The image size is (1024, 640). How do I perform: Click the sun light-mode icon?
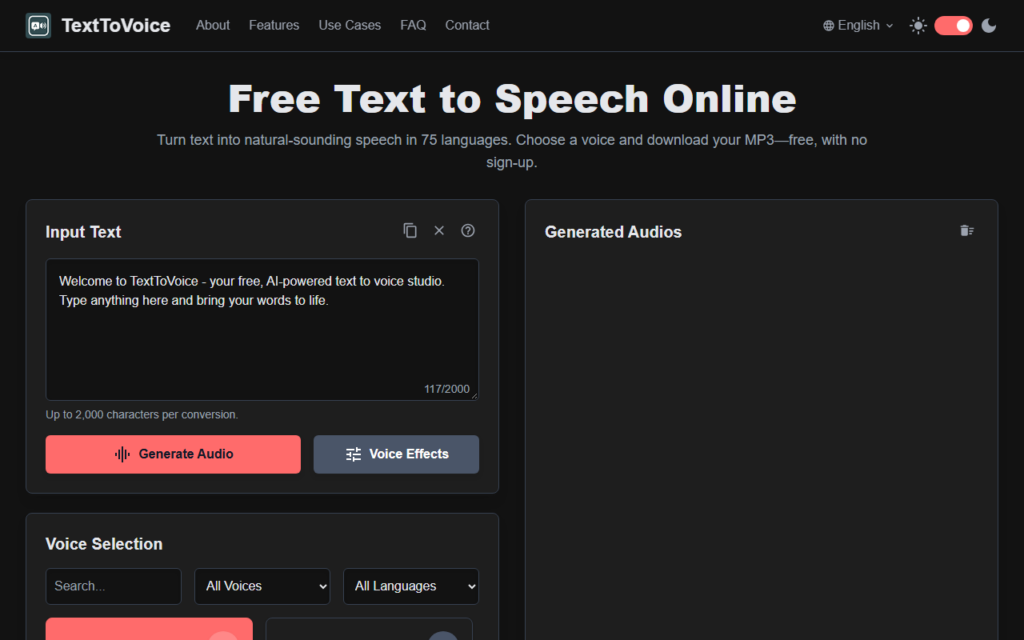point(918,25)
